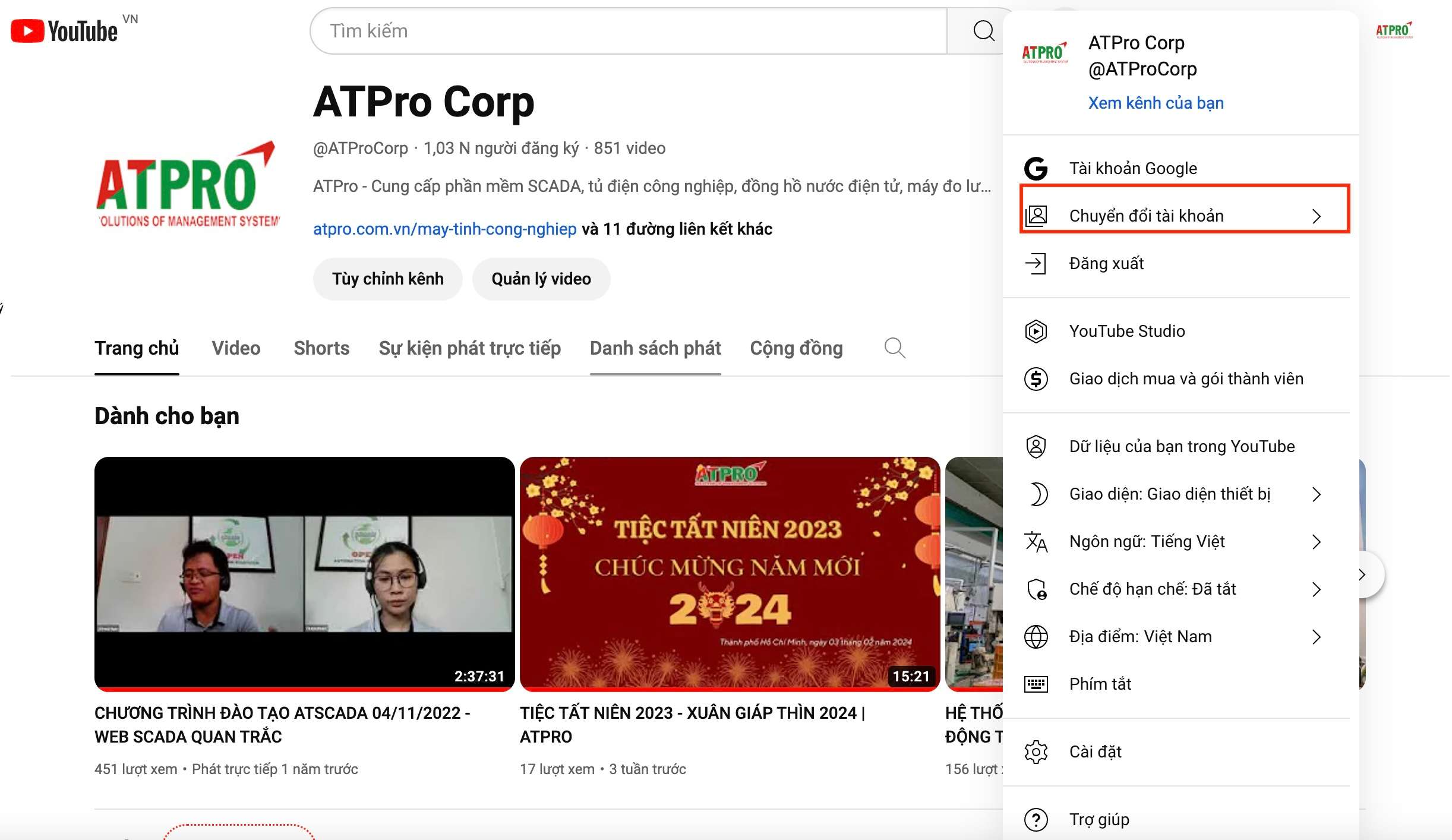This screenshot has height=840, width=1452.
Task: Click the Quản lý video button
Action: pyautogui.click(x=541, y=279)
